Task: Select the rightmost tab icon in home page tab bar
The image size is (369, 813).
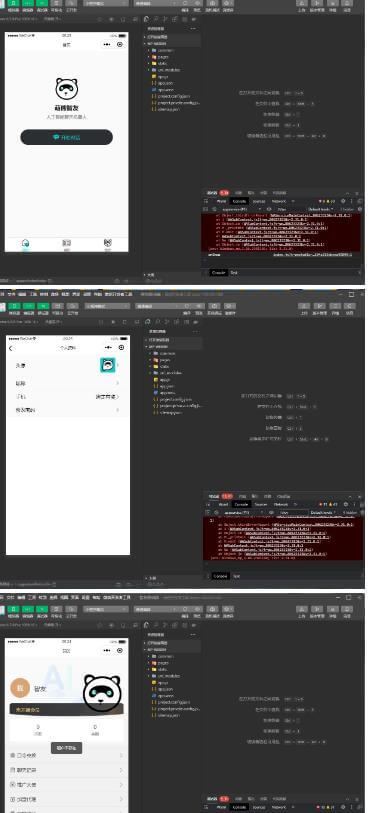Action: (x=107, y=243)
